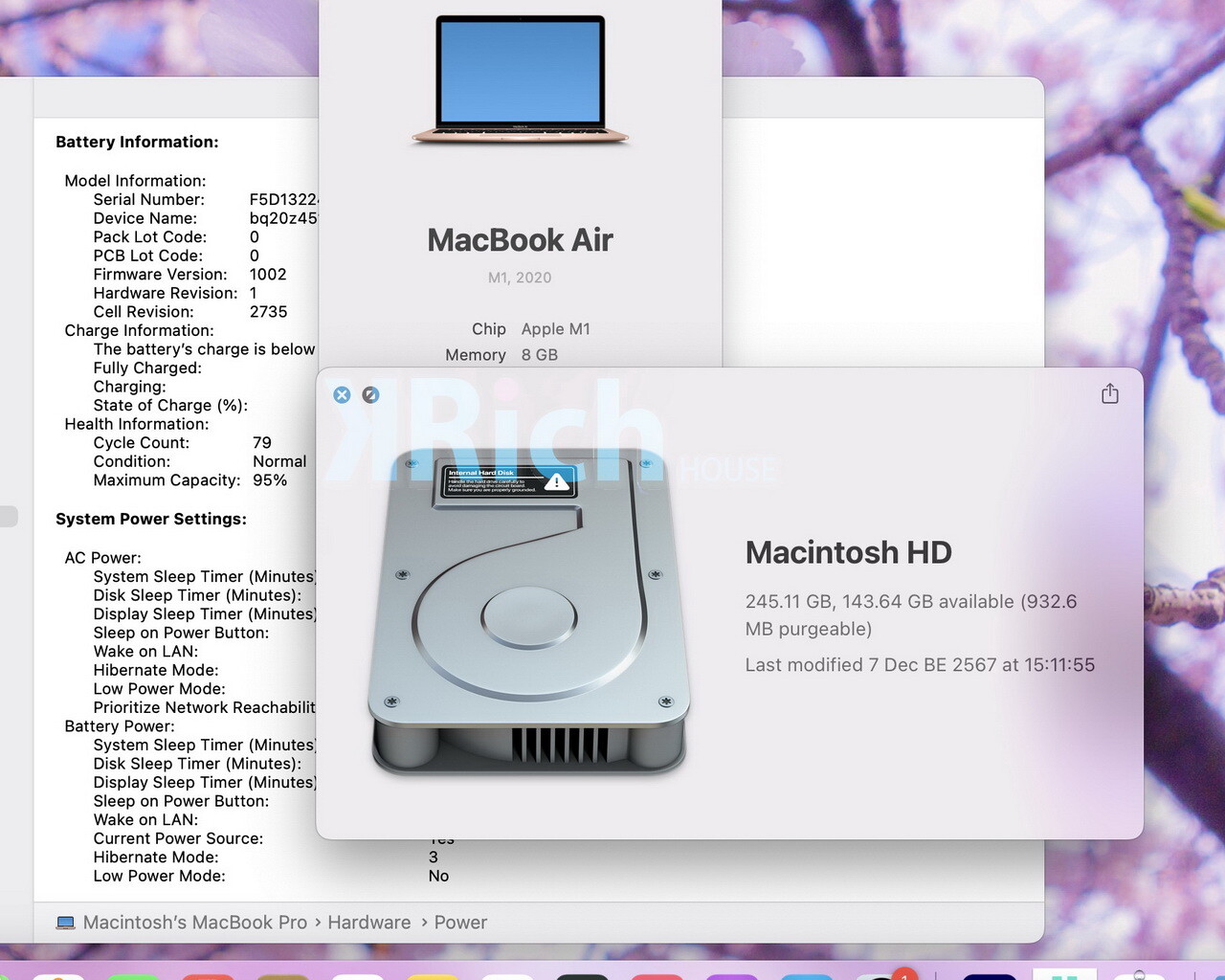Click the Battery Information heading
1225x980 pixels.
[x=137, y=142]
